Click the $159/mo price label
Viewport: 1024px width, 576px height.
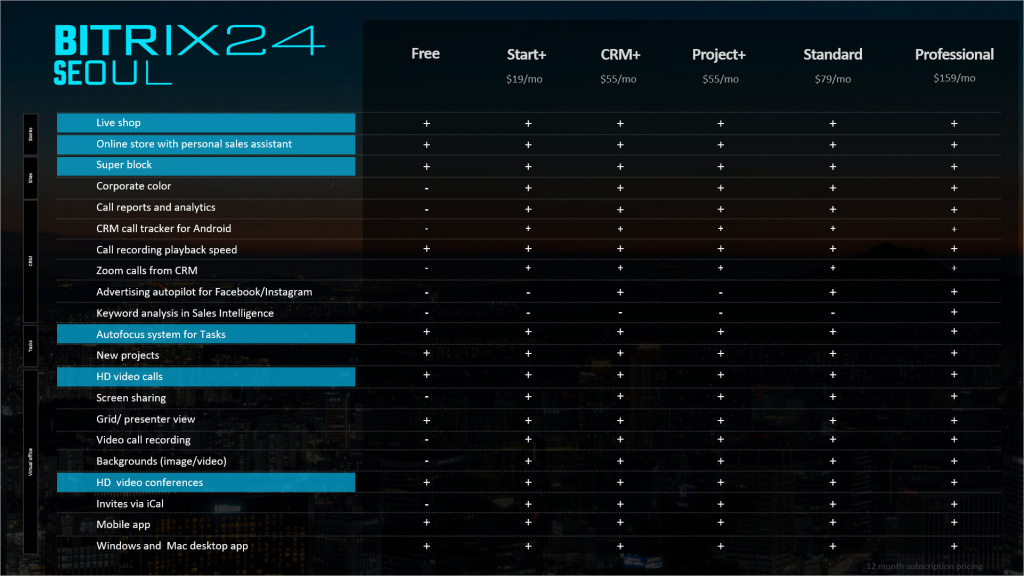954,78
